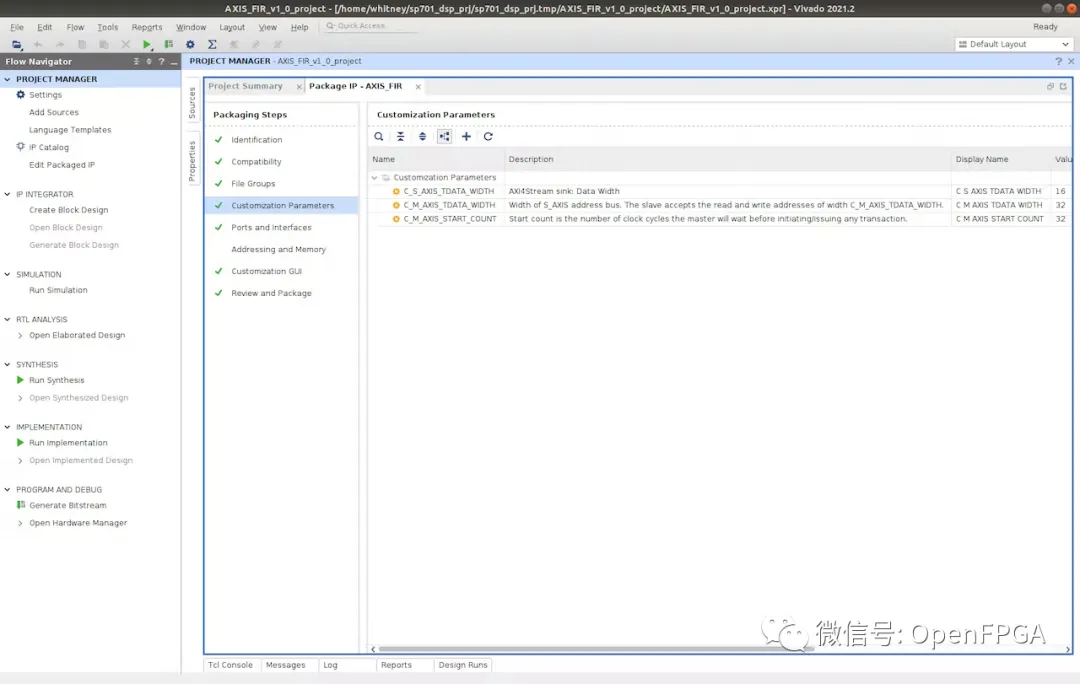The height and width of the screenshot is (684, 1080).
Task: Switch to the Tcl Console tab
Action: pyautogui.click(x=230, y=665)
